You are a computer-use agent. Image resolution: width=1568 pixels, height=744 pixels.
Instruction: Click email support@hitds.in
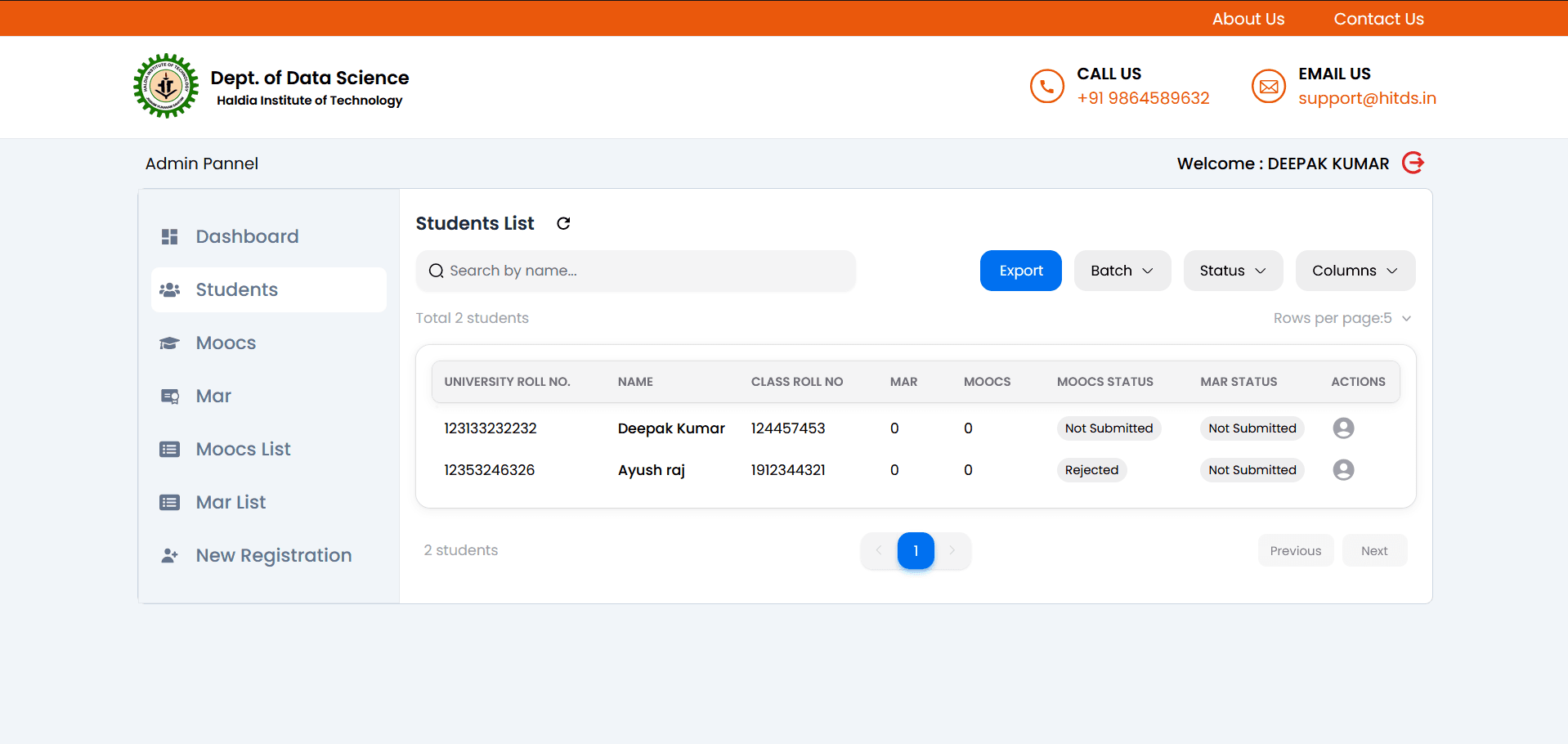(x=1367, y=98)
